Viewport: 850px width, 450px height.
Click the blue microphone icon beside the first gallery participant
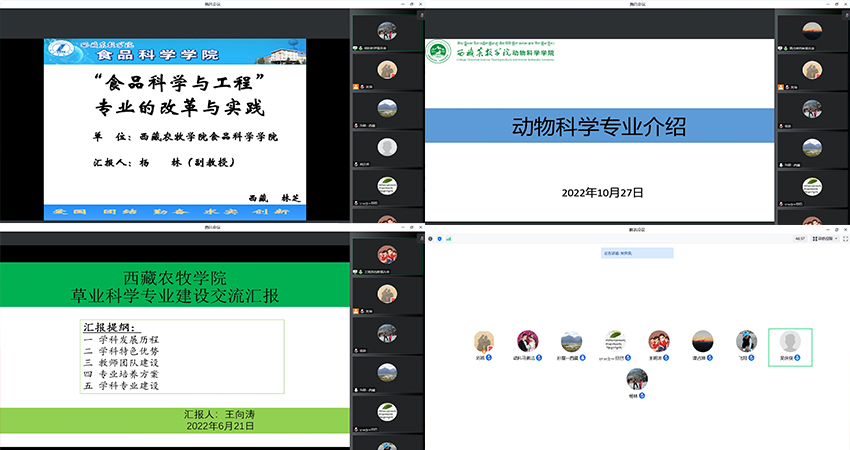(x=494, y=357)
